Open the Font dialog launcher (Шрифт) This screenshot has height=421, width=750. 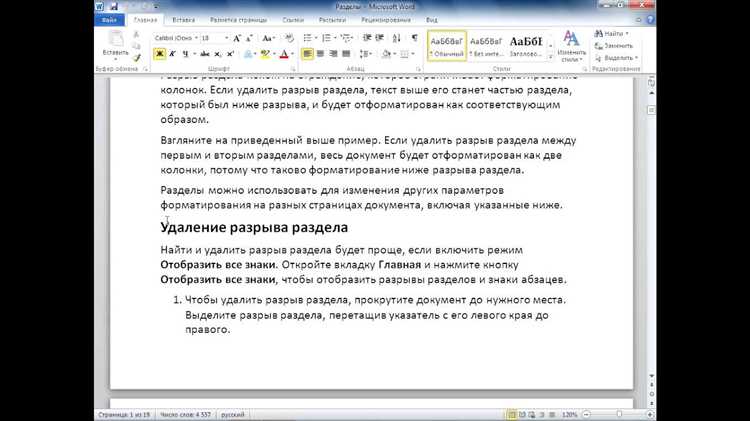(x=293, y=69)
